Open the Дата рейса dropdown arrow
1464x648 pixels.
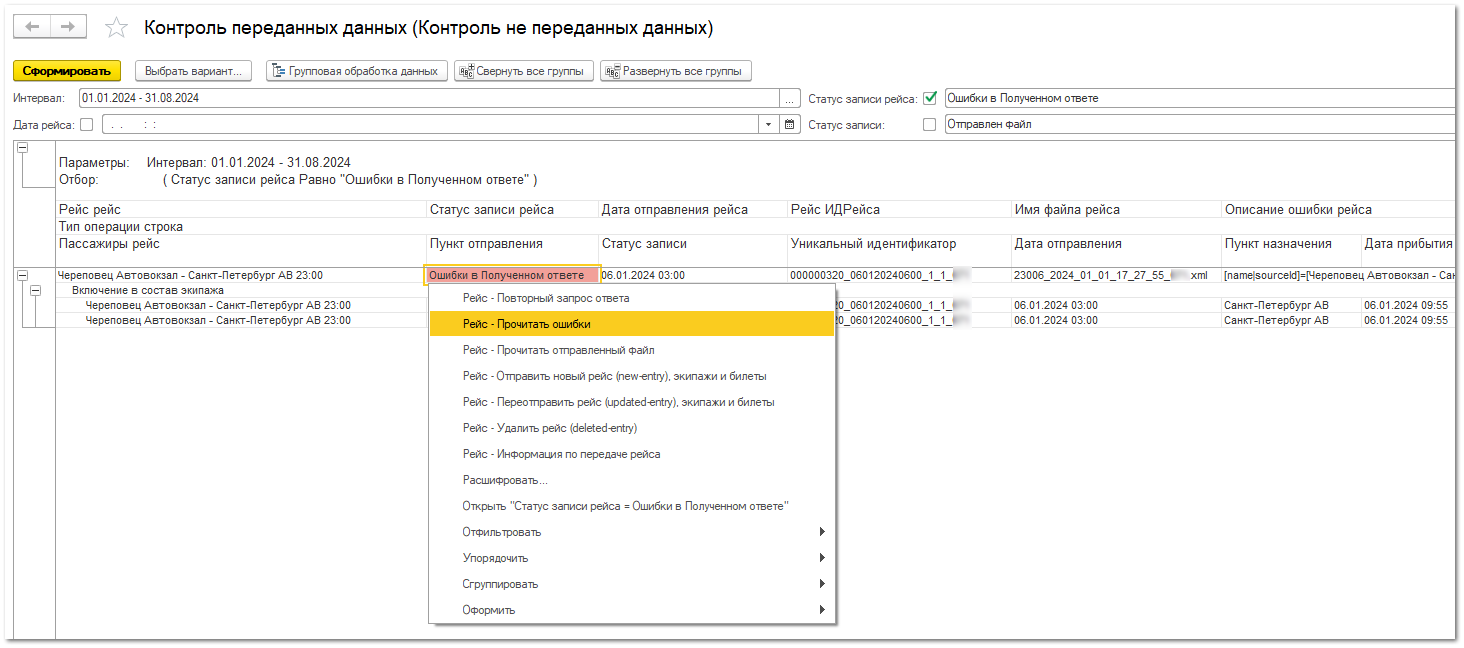(768, 125)
